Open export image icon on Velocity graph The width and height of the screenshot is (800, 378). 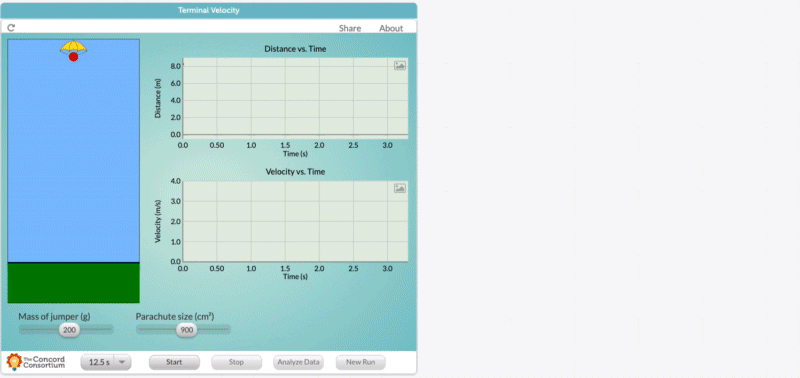[x=400, y=188]
